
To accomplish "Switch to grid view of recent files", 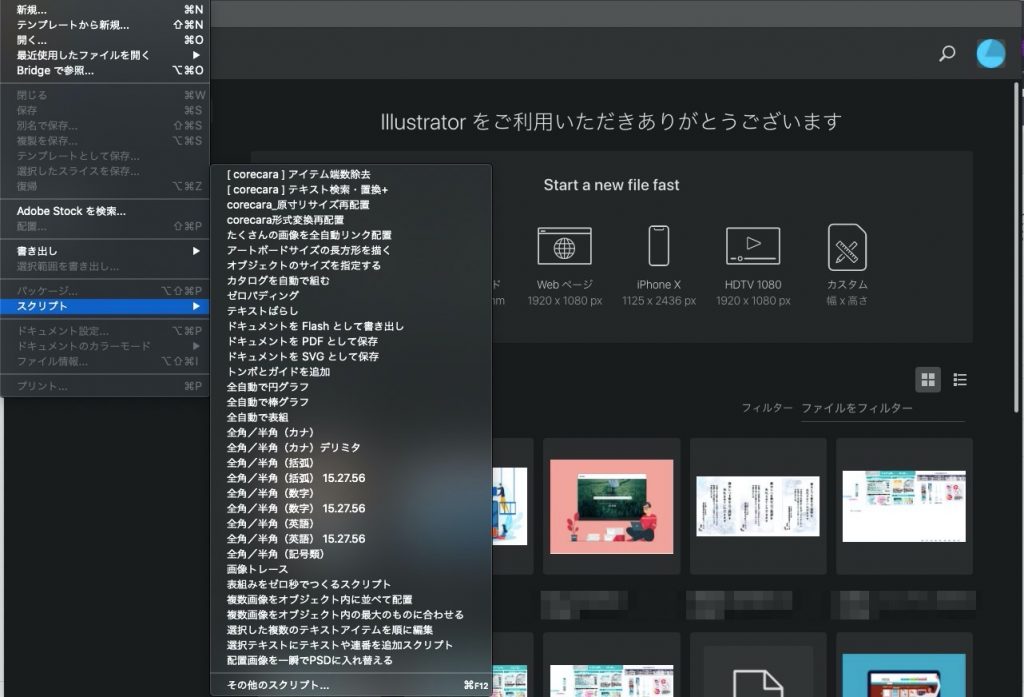I will tap(928, 380).
